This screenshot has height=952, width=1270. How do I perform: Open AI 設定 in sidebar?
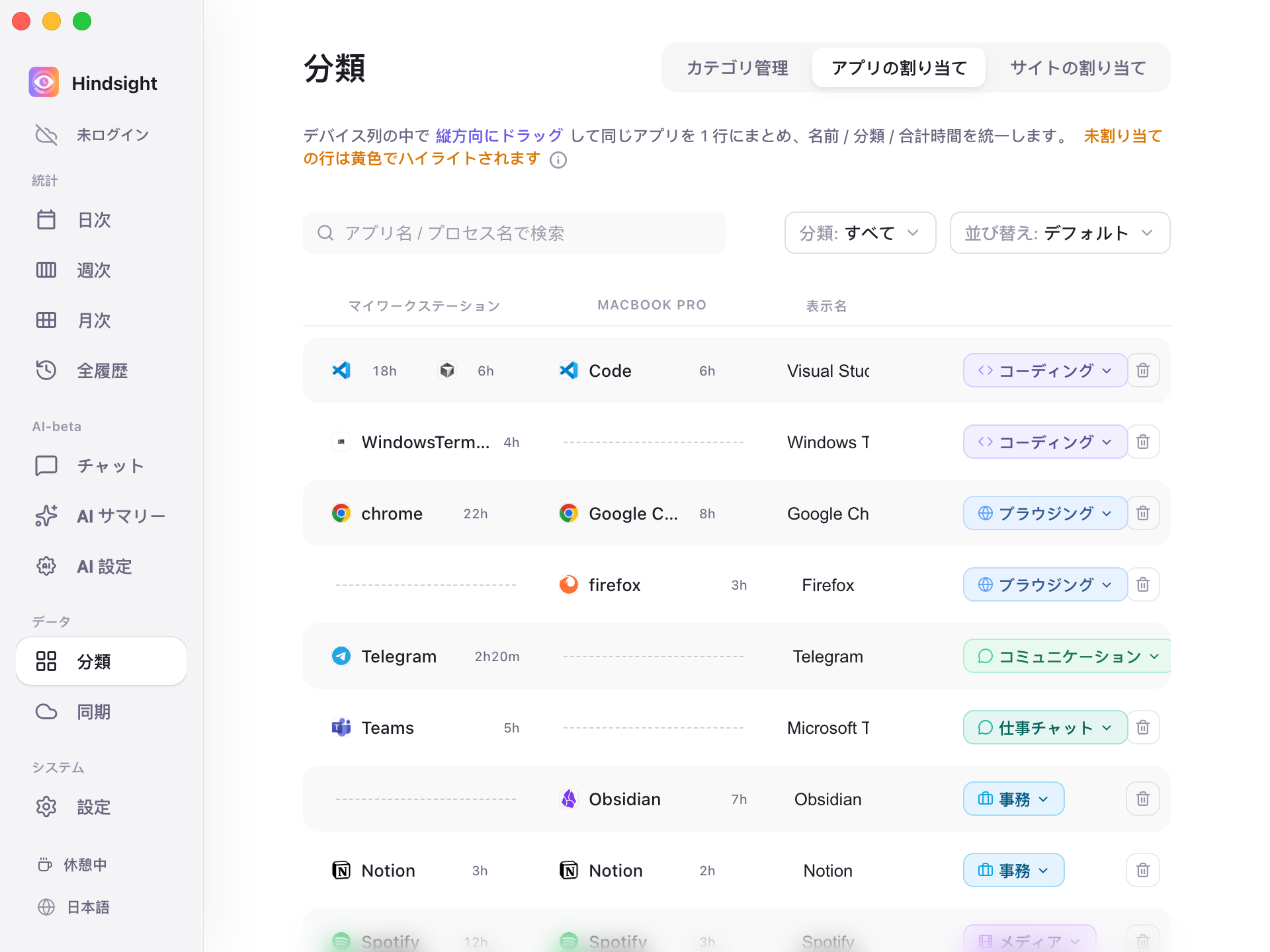(x=101, y=566)
